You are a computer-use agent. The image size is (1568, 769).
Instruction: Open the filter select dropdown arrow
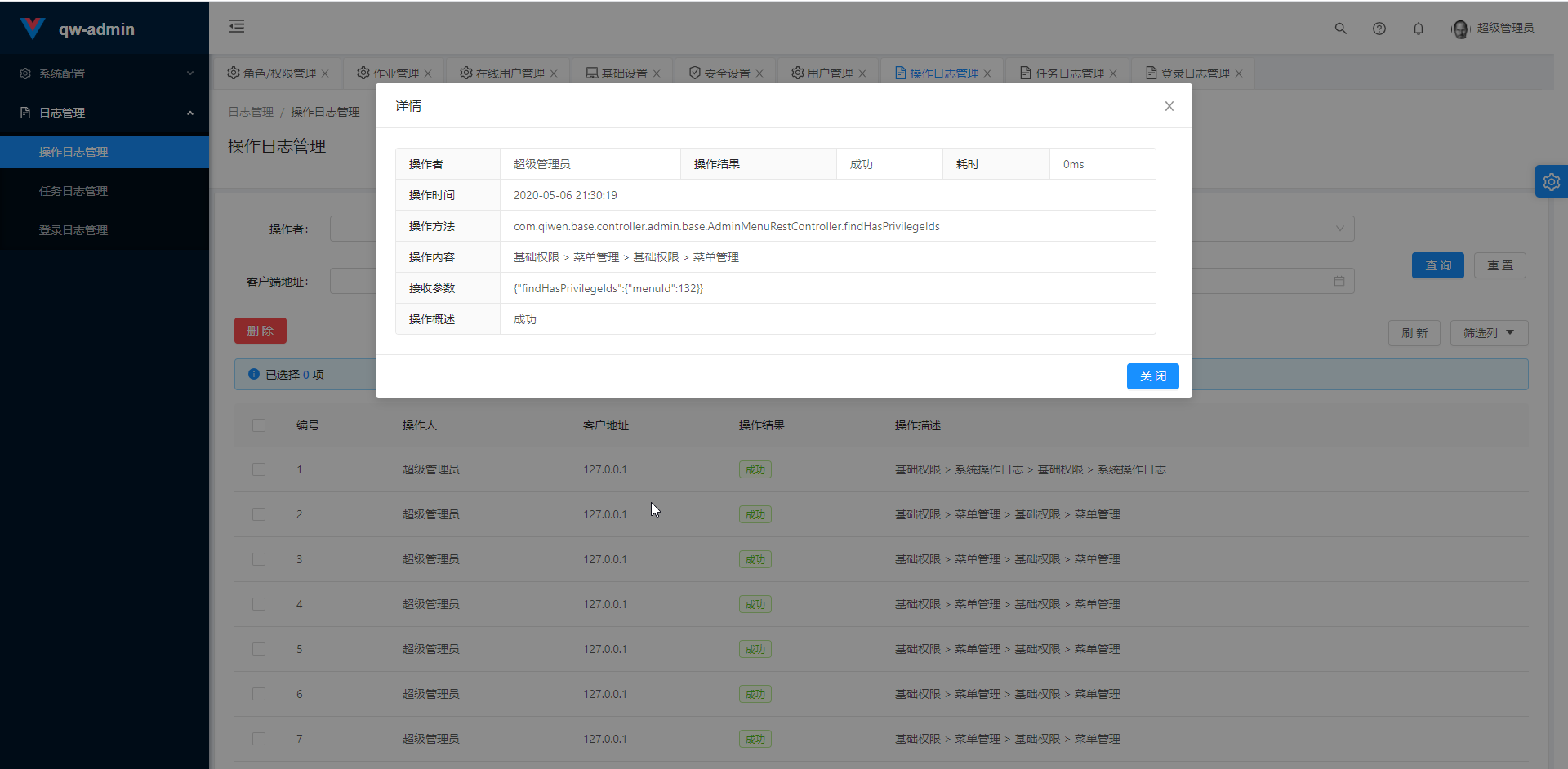1339,229
